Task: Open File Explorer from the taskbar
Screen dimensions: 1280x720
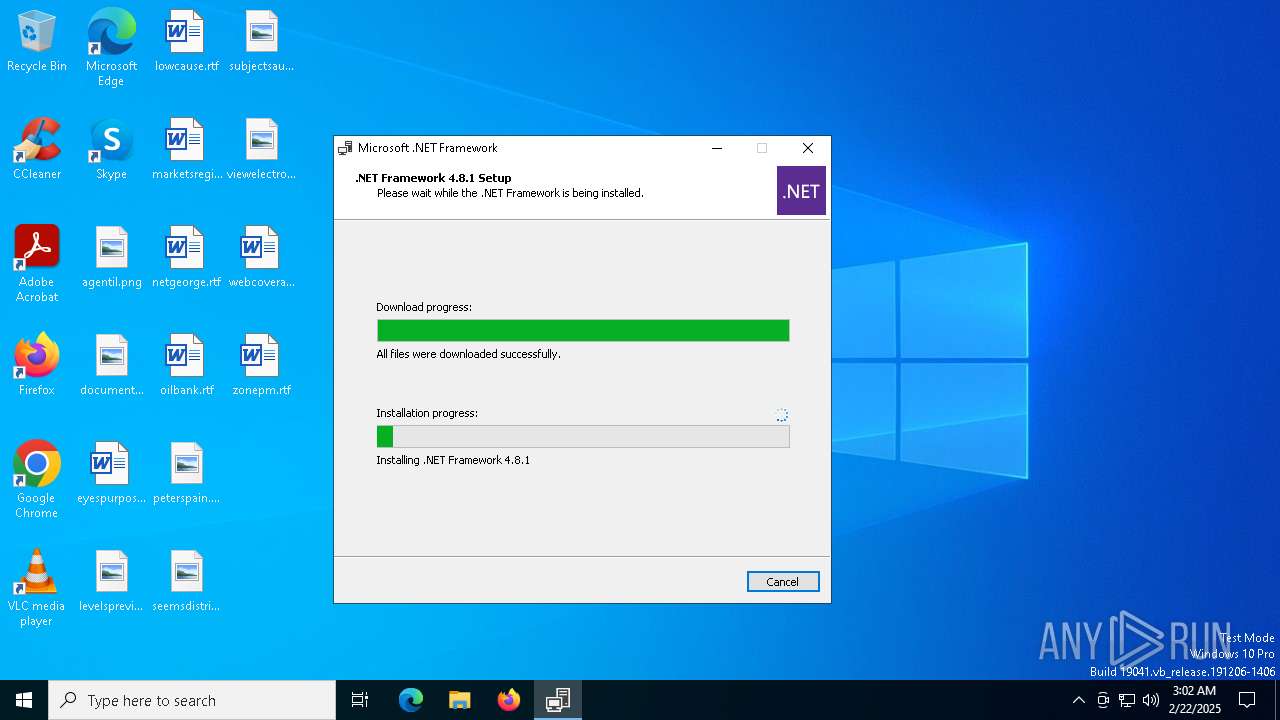Action: (460, 700)
